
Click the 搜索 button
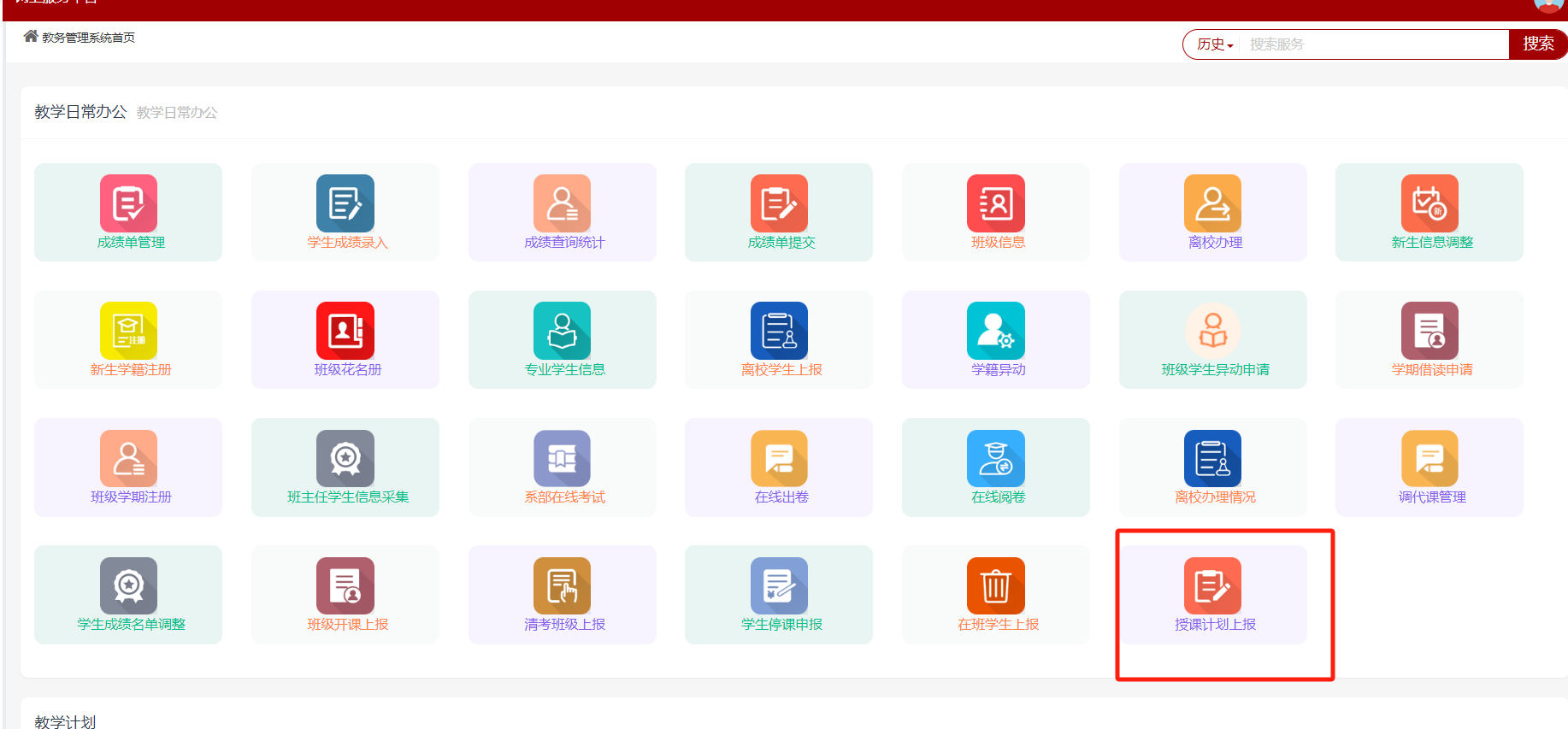[x=1537, y=44]
